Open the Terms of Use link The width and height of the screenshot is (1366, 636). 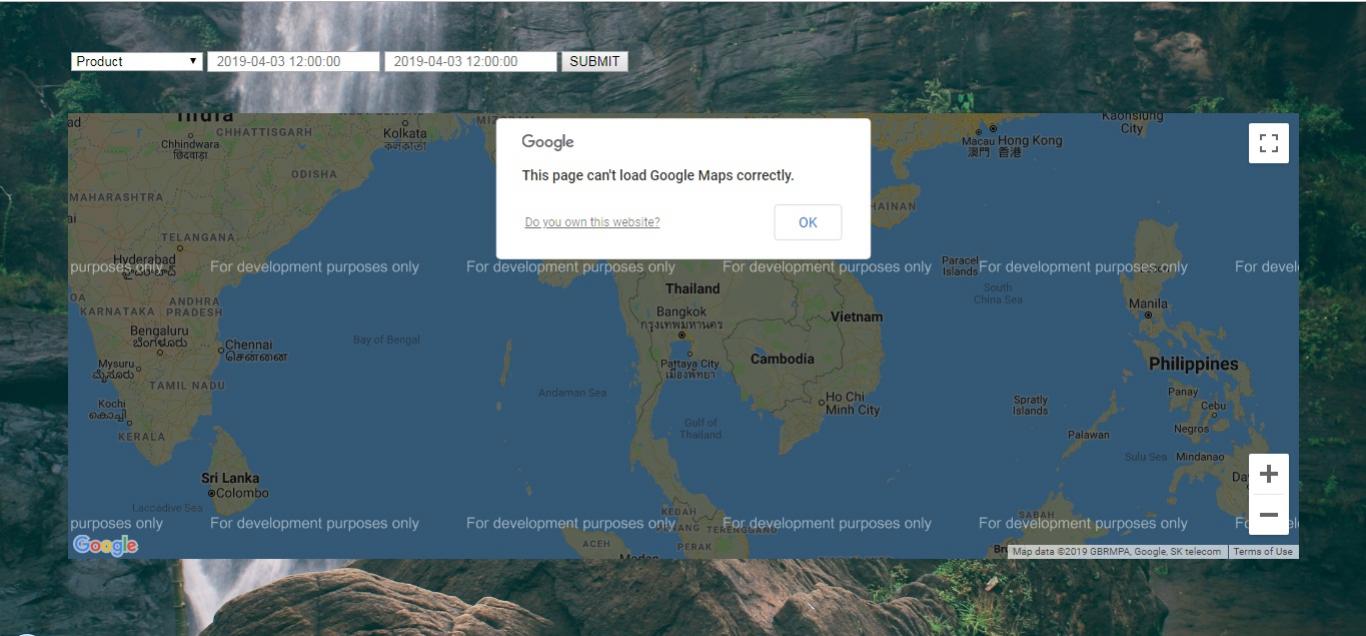pos(1262,551)
